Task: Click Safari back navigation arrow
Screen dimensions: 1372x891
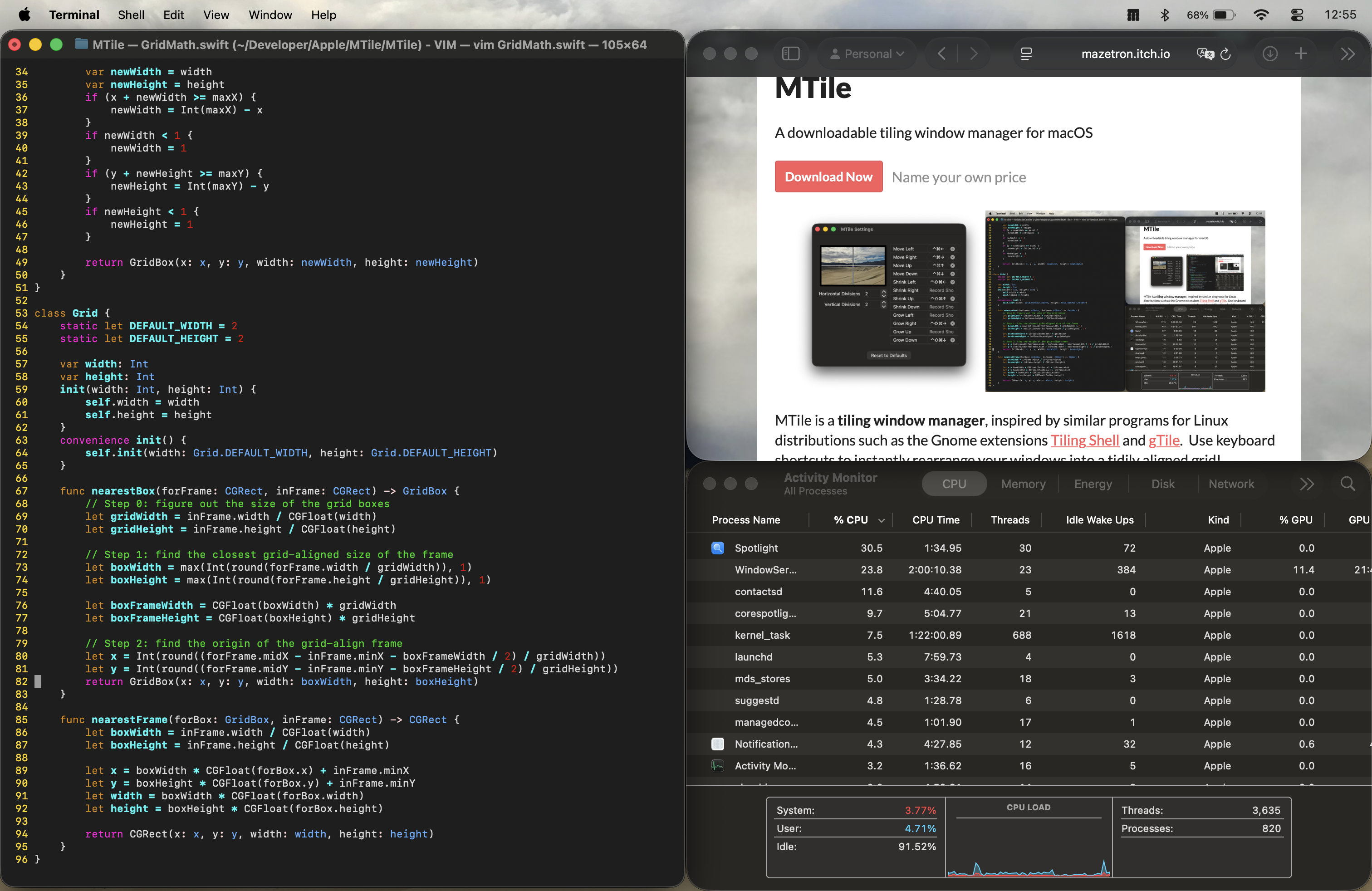Action: tap(942, 54)
